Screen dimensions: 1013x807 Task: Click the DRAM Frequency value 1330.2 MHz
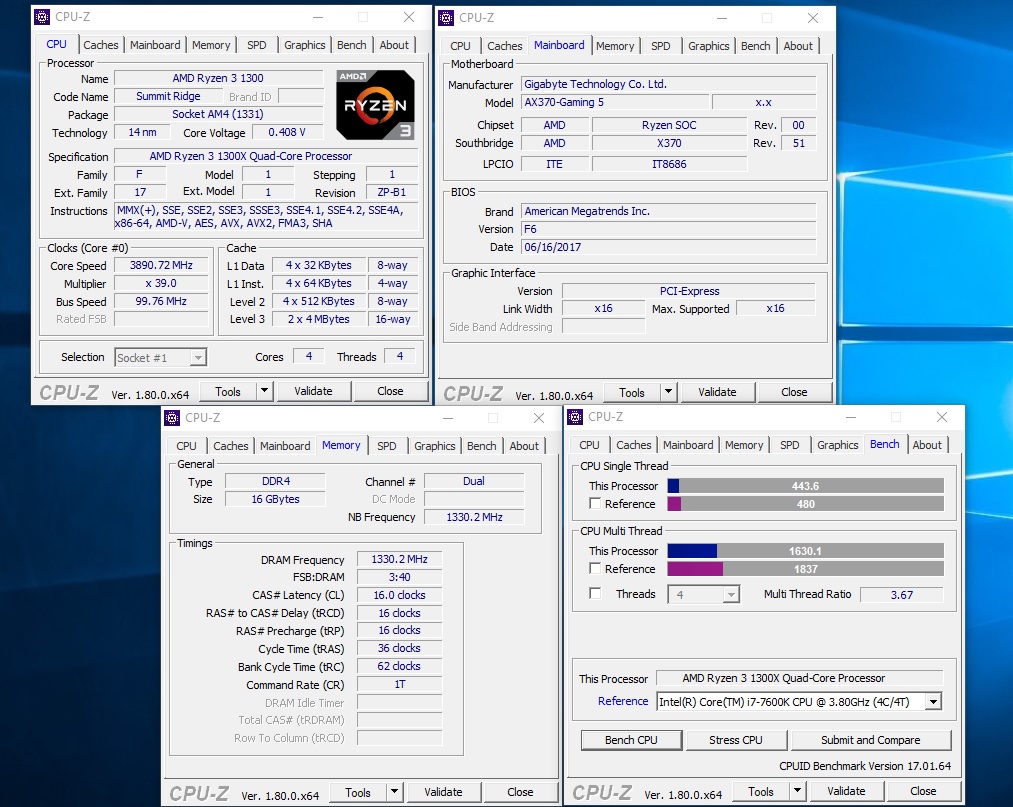(x=399, y=560)
